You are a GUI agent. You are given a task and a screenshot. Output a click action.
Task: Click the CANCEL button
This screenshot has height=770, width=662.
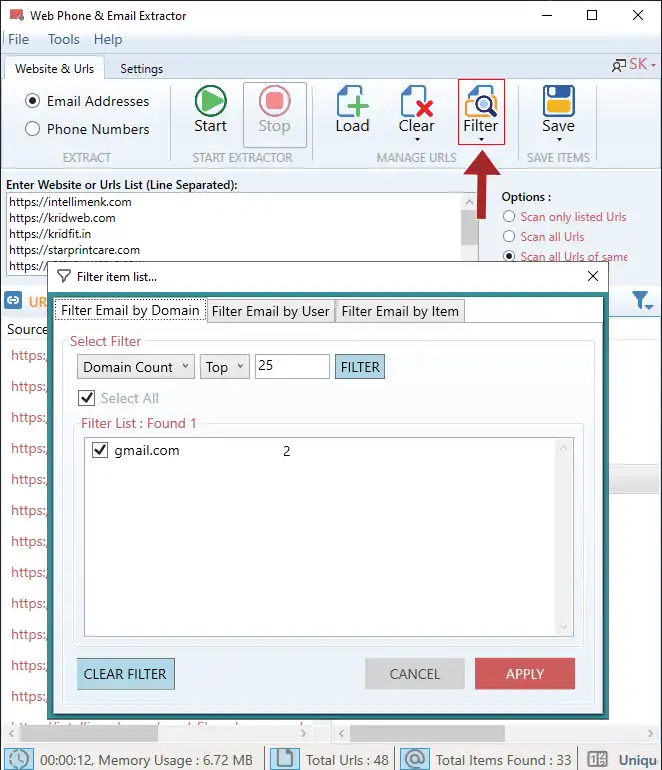point(414,674)
